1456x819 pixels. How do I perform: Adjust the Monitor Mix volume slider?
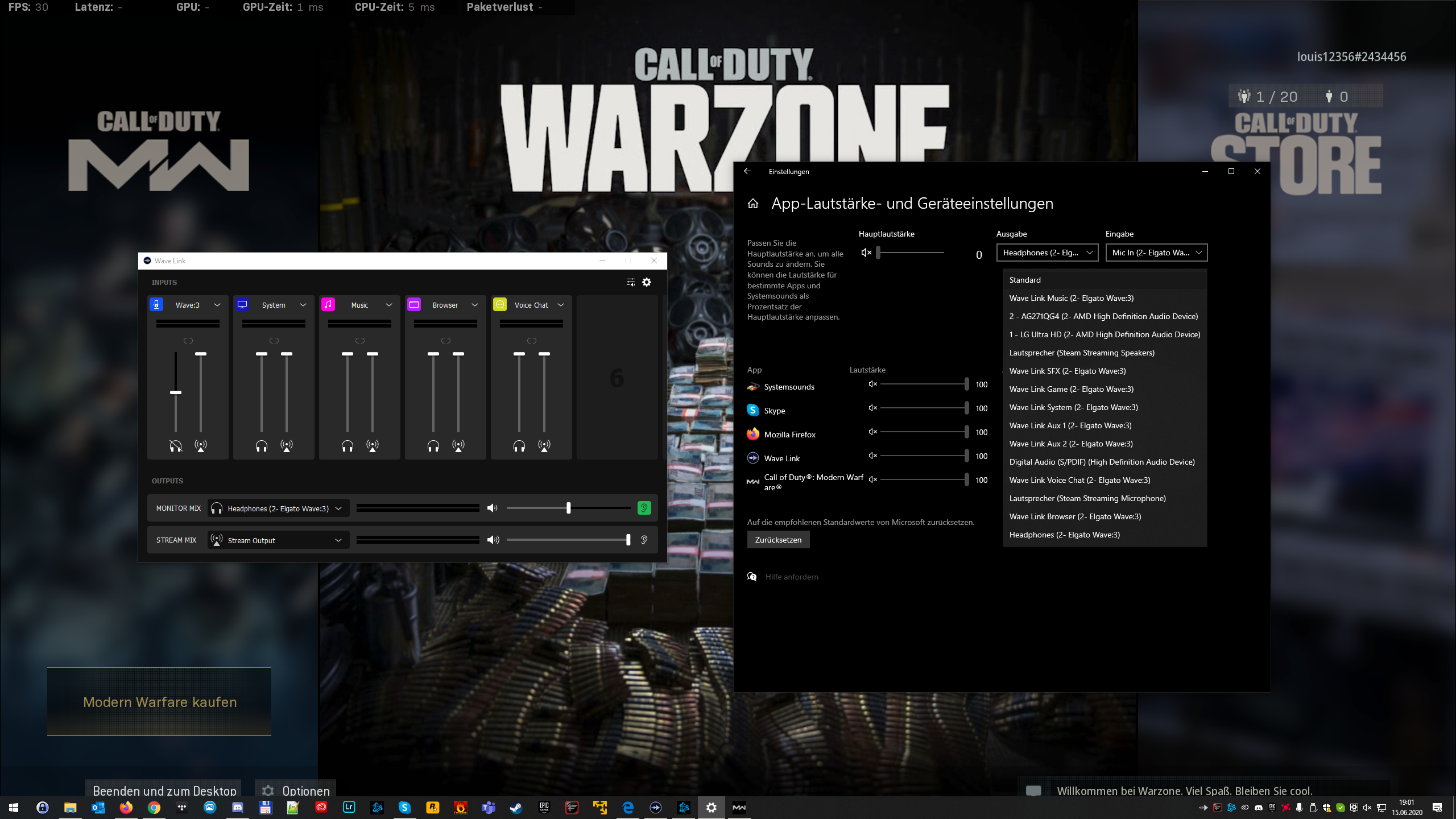(568, 508)
